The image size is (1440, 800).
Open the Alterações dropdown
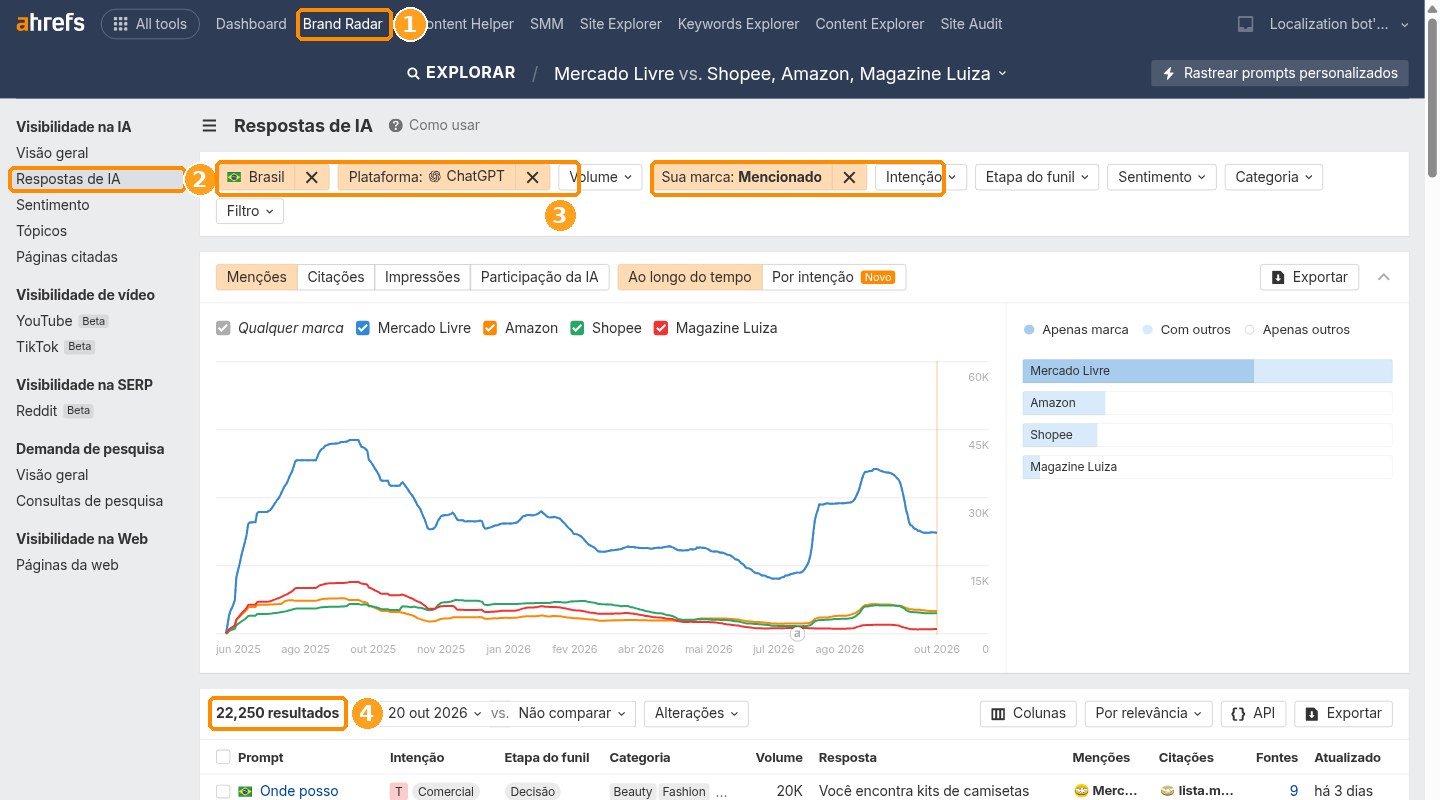(x=696, y=713)
